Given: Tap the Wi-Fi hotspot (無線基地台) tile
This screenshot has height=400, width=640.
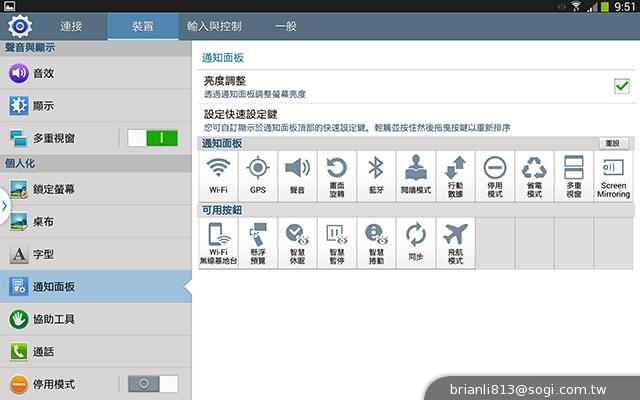Looking at the screenshot, I should 218,243.
